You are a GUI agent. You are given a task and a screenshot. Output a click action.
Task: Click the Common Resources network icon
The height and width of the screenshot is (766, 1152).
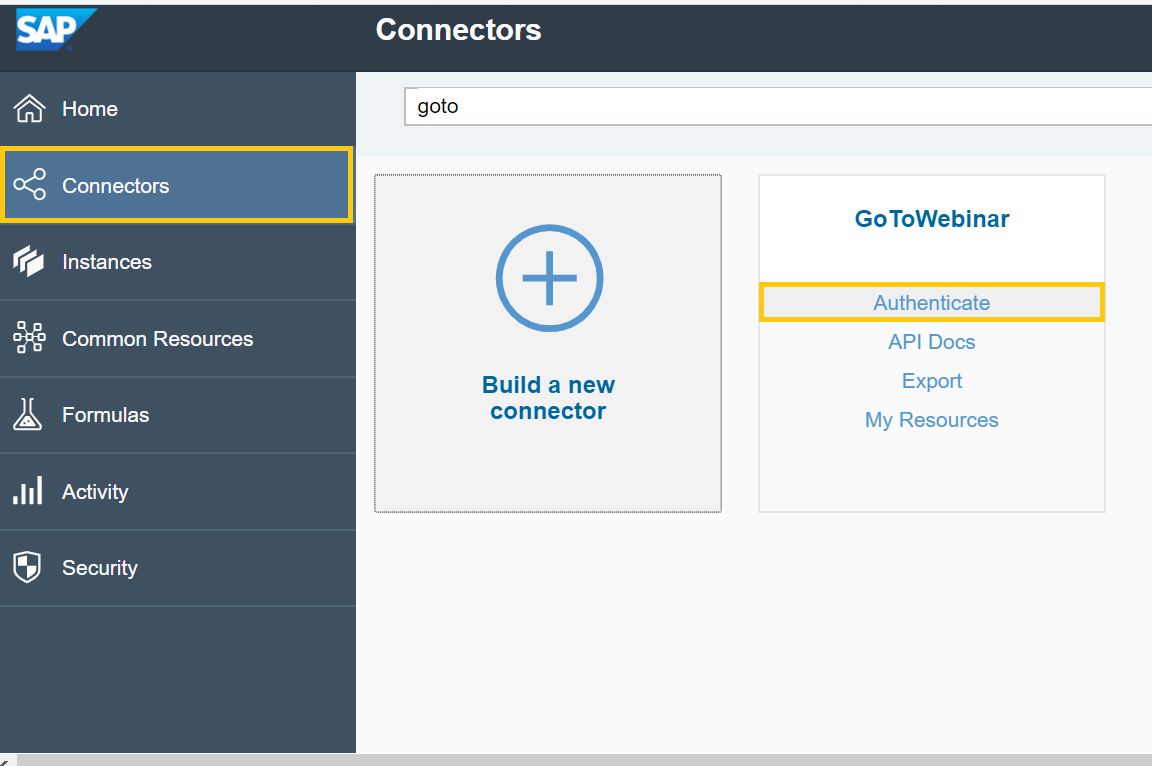click(x=29, y=338)
